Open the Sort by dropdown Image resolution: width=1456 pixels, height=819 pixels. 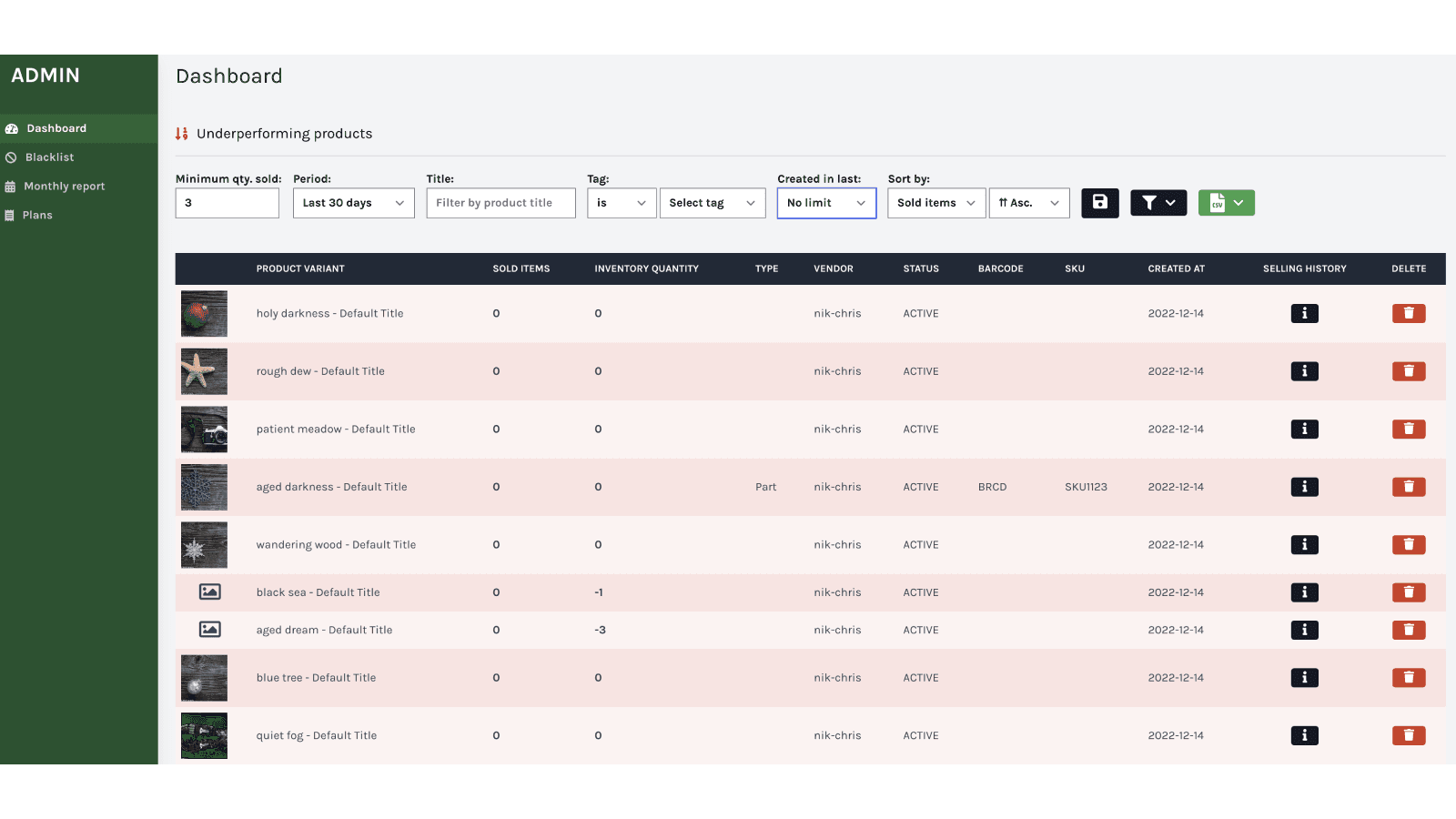pos(935,203)
